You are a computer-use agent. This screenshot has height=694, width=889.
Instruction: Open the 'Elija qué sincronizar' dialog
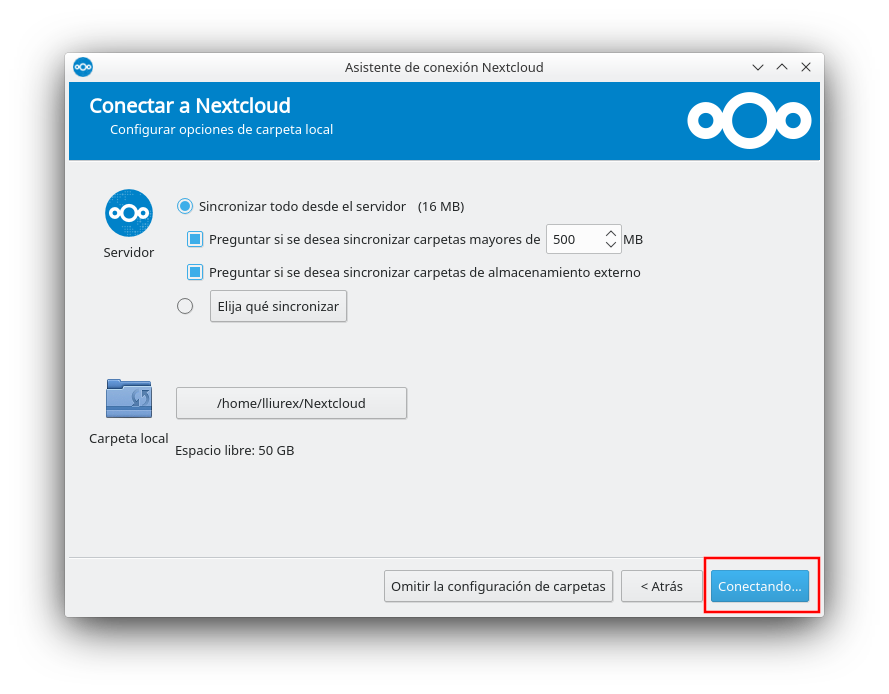coord(278,306)
